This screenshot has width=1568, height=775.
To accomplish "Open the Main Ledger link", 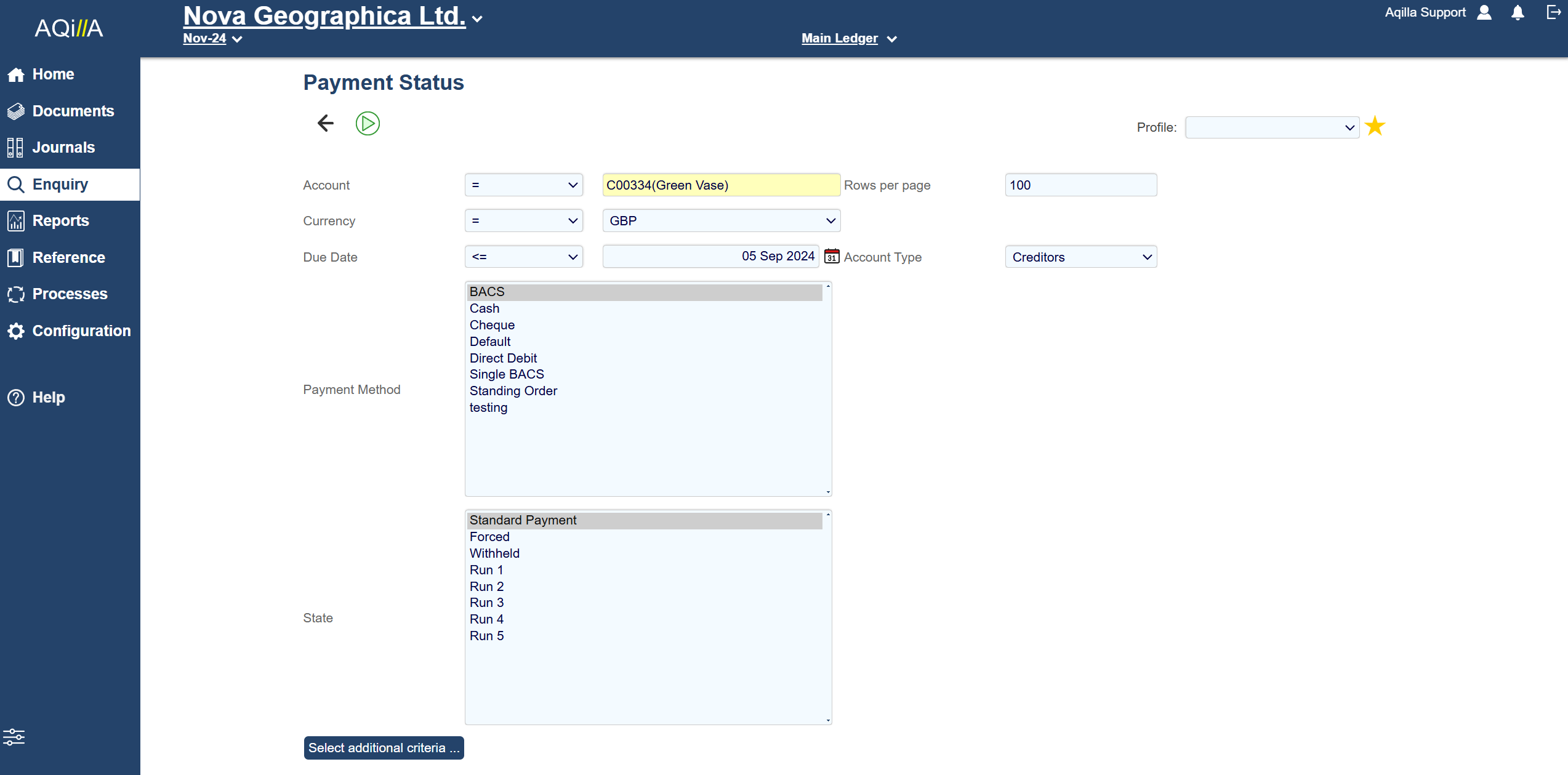I will [840, 39].
